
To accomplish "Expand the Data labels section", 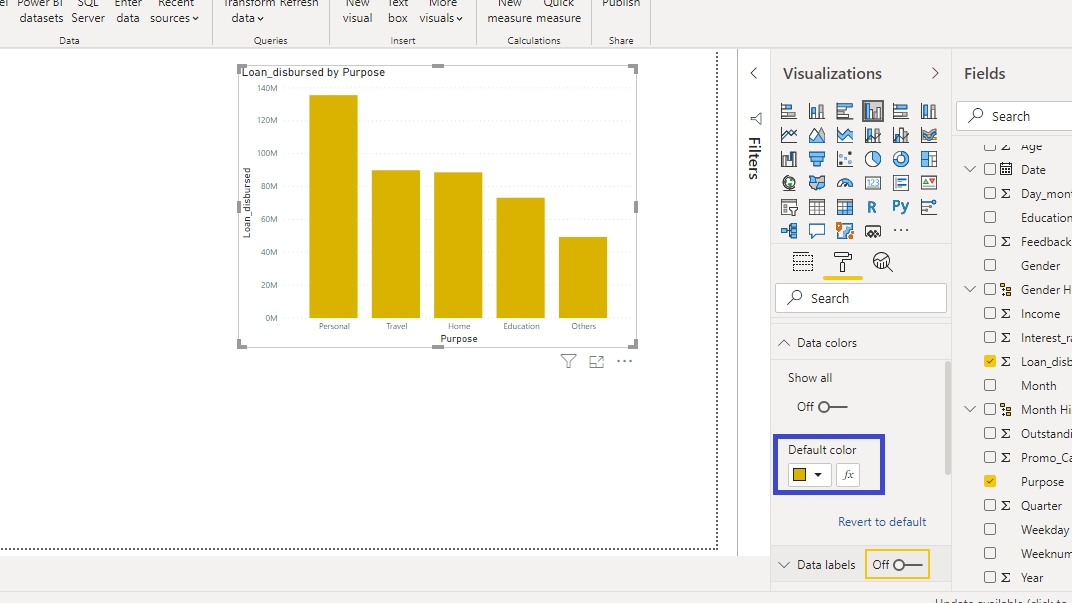I will 784,565.
